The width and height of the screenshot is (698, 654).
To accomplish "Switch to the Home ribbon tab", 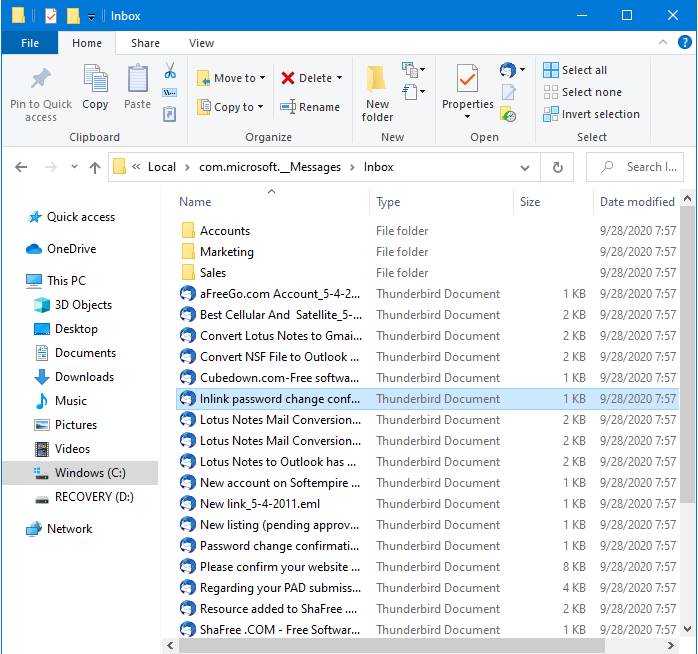I will (x=87, y=43).
